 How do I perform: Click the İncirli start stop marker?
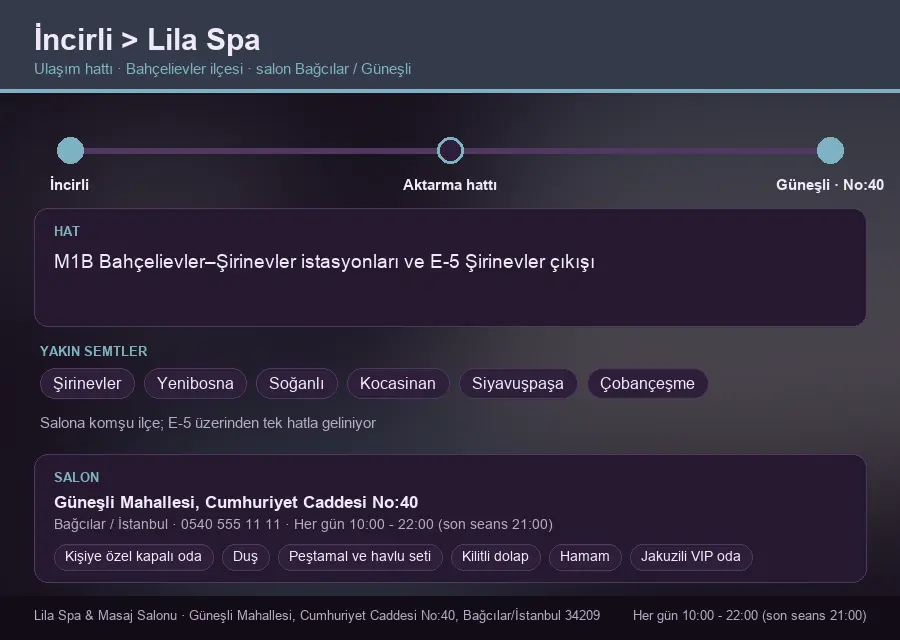[x=71, y=150]
